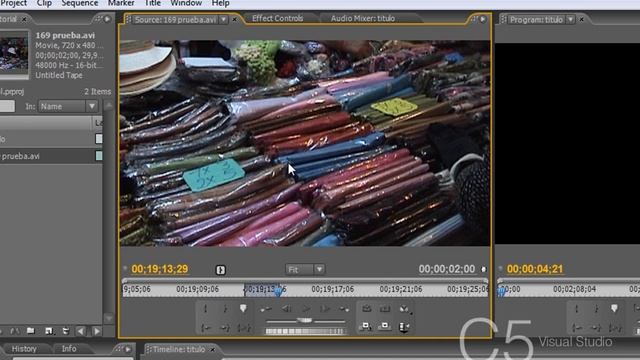Click Overwrite edit button in Source monitor
This screenshot has width=640, height=360.
pos(384,326)
